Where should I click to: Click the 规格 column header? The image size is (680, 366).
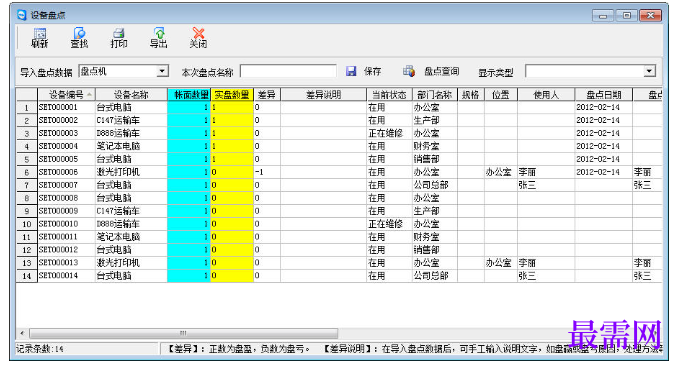471,95
